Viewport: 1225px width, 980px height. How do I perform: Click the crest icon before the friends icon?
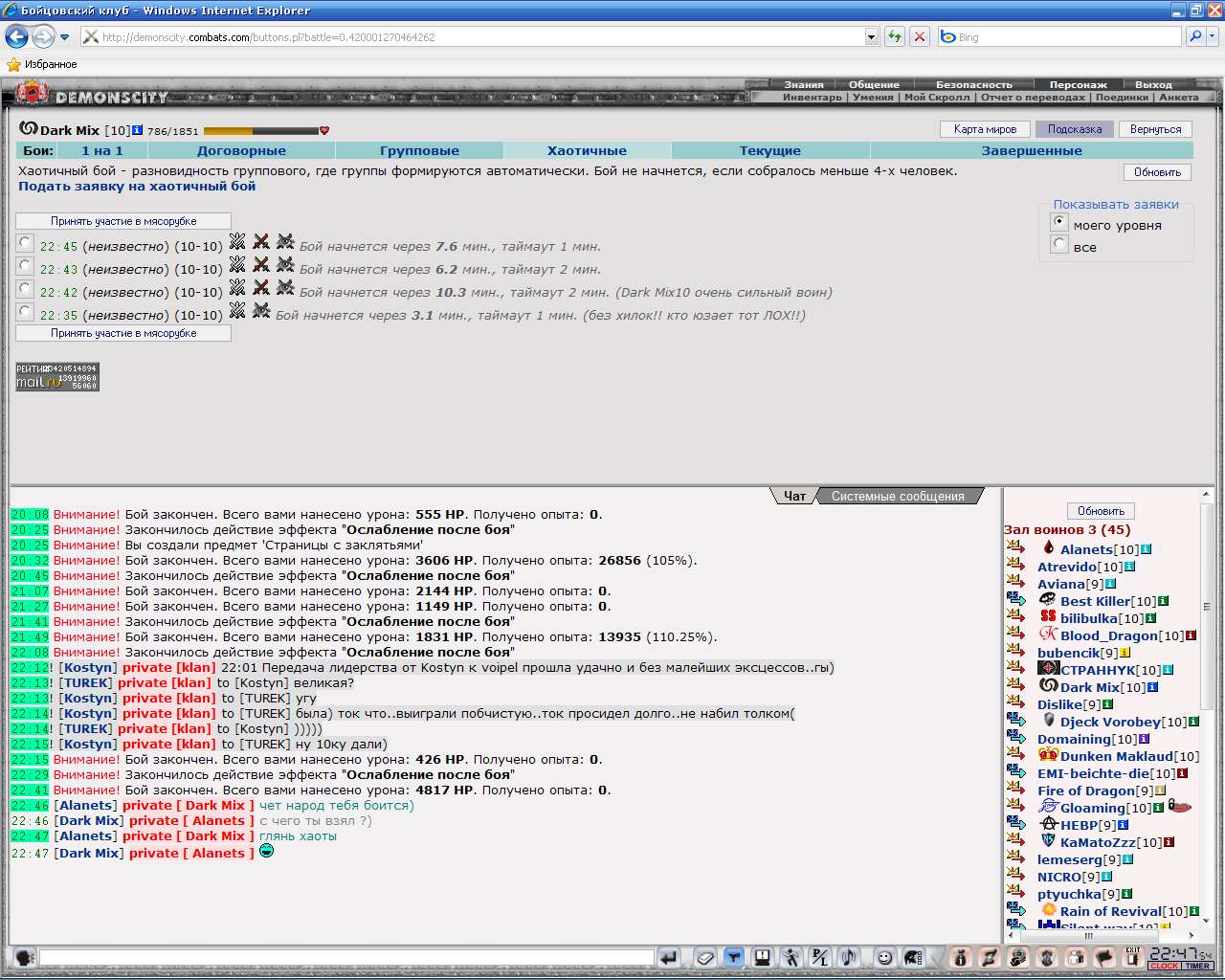[1047, 956]
